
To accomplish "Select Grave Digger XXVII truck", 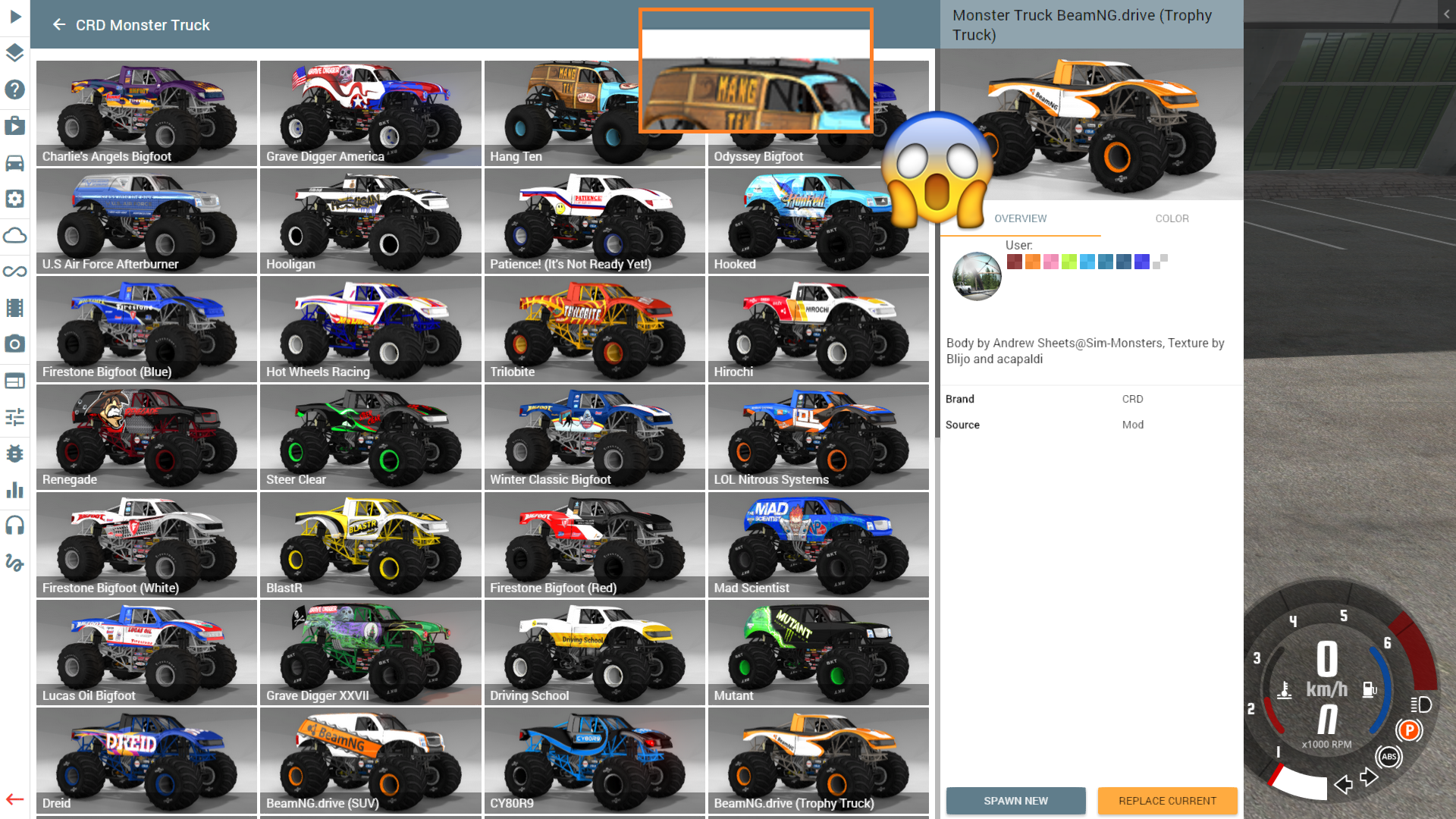I will [x=371, y=652].
